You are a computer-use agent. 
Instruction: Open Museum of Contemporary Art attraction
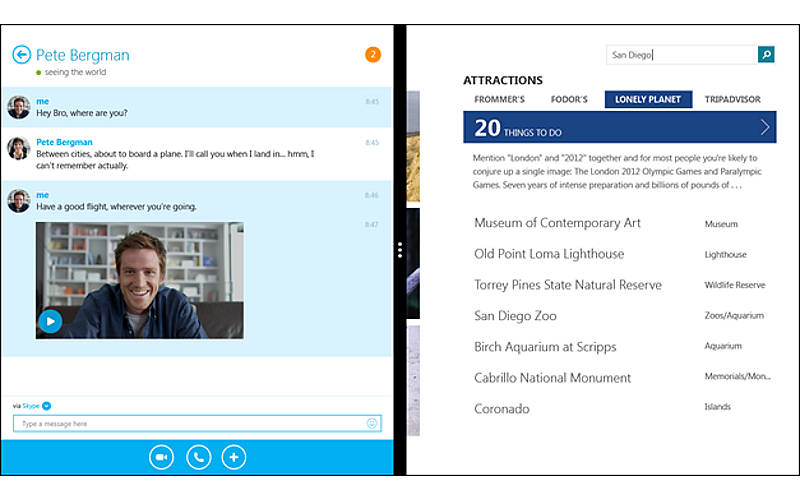pyautogui.click(x=557, y=223)
